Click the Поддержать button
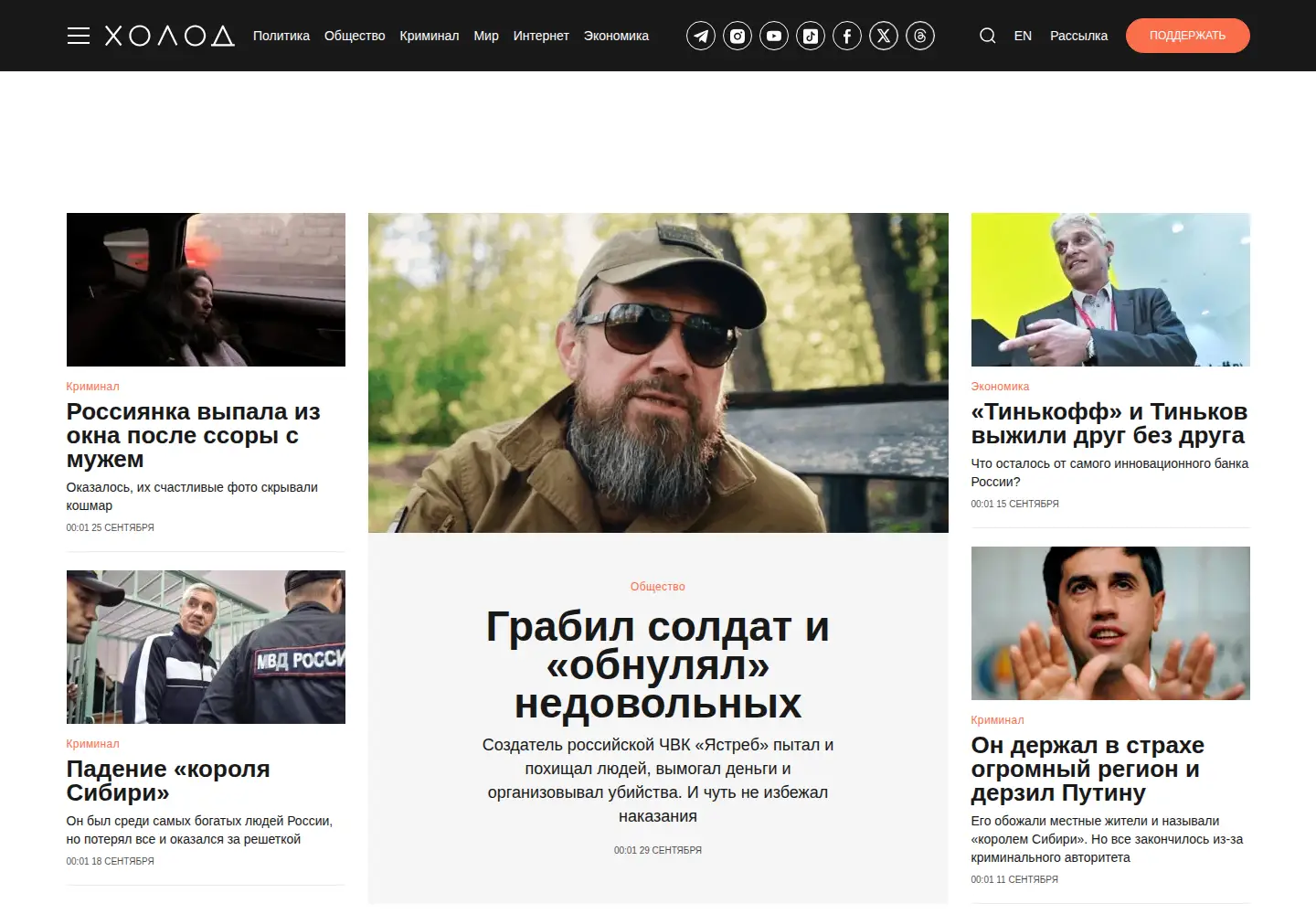Viewport: 1316px width, 914px height. click(x=1187, y=36)
